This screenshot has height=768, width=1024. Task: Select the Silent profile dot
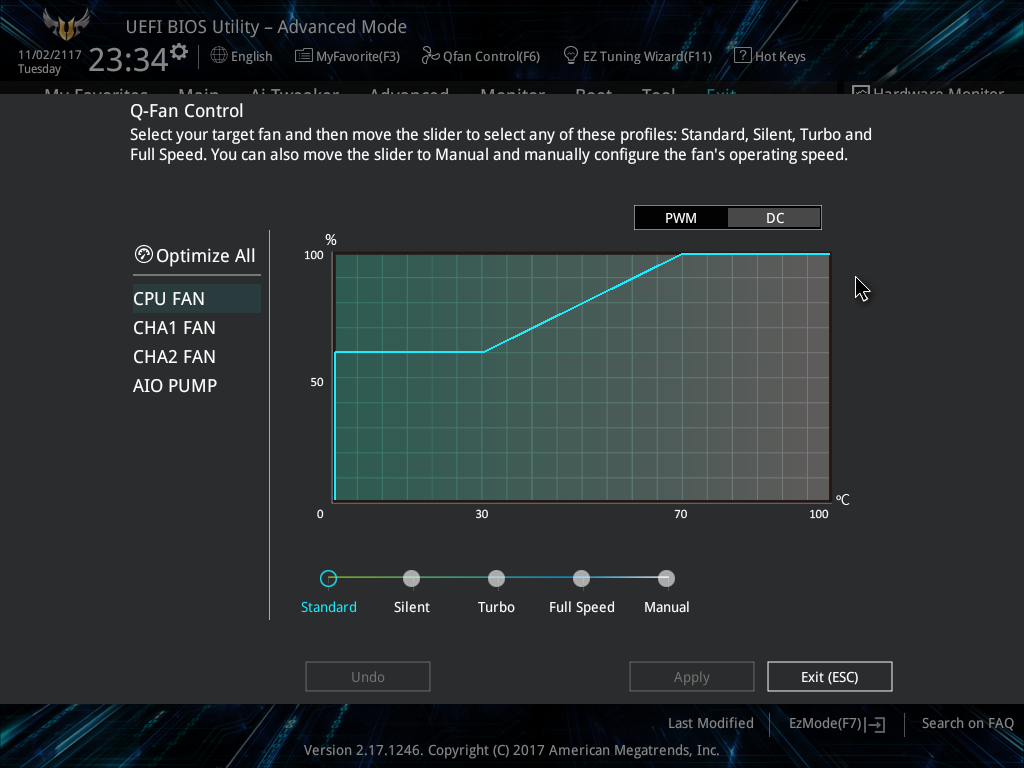pyautogui.click(x=411, y=579)
